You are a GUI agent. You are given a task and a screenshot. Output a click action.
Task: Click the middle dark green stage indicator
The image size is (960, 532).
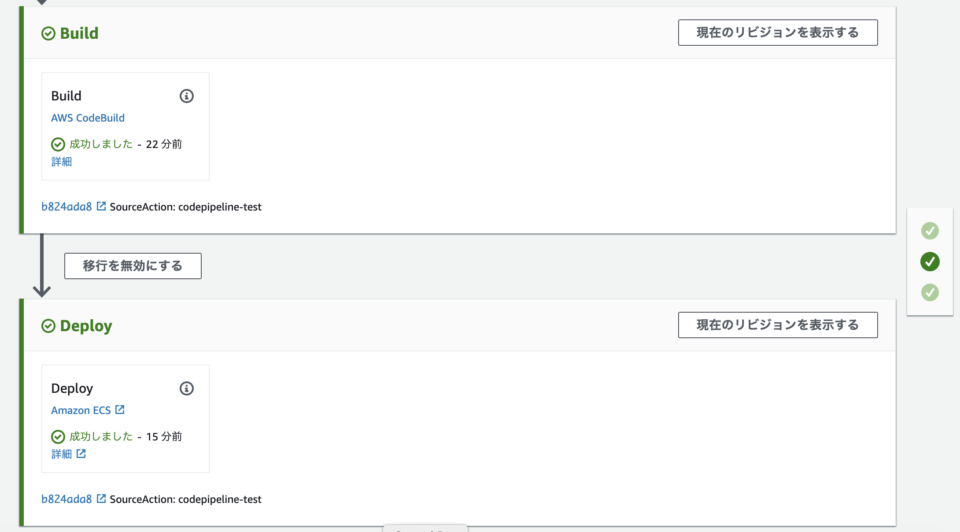point(930,262)
